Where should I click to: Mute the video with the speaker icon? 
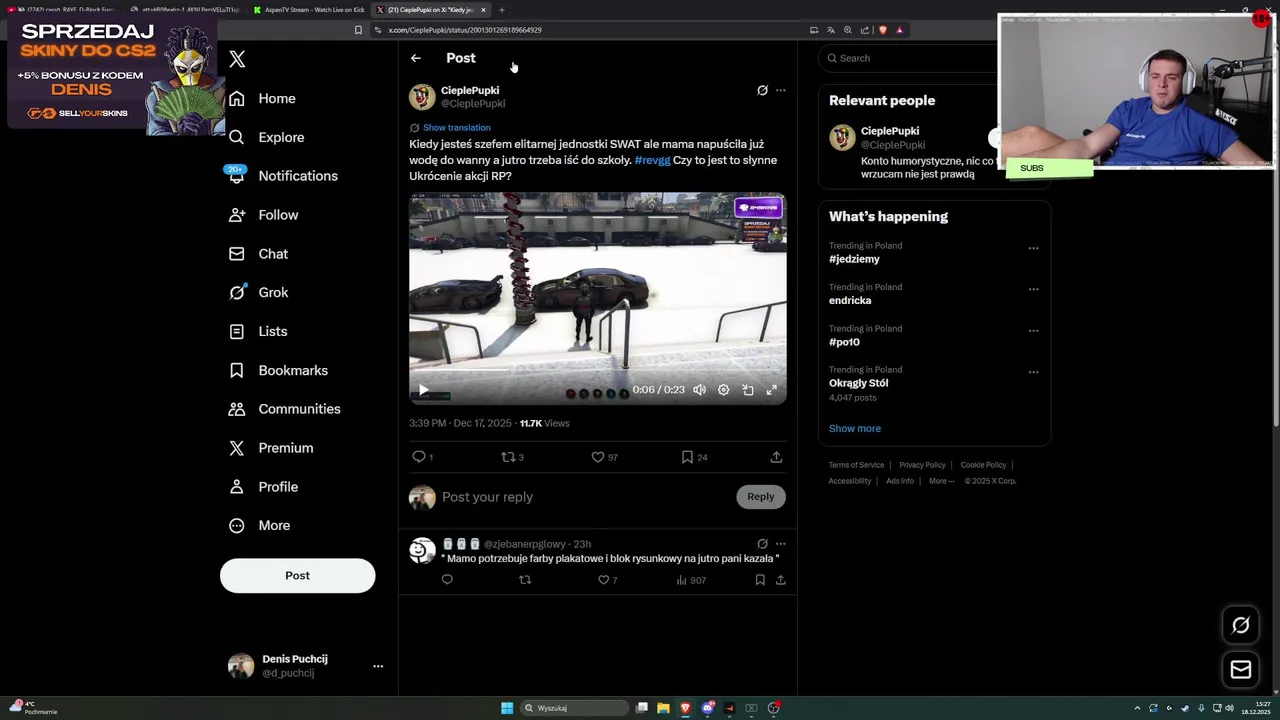tap(700, 390)
